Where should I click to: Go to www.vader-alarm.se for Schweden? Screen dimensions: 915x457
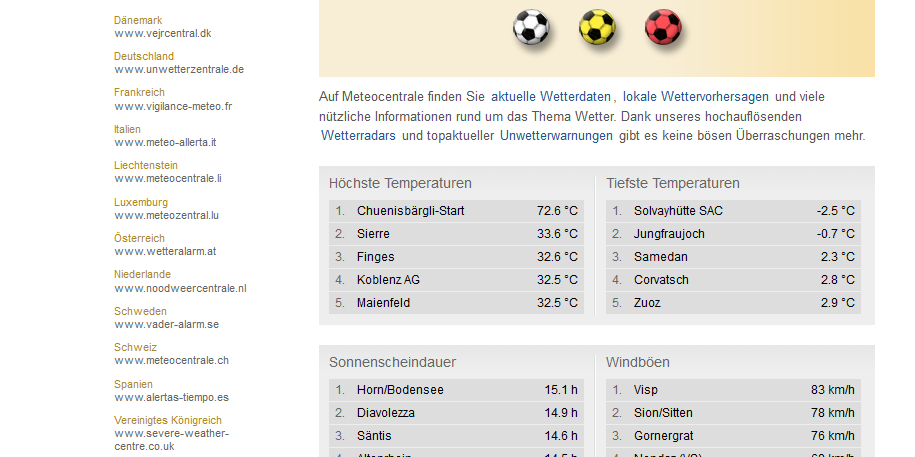tap(166, 324)
